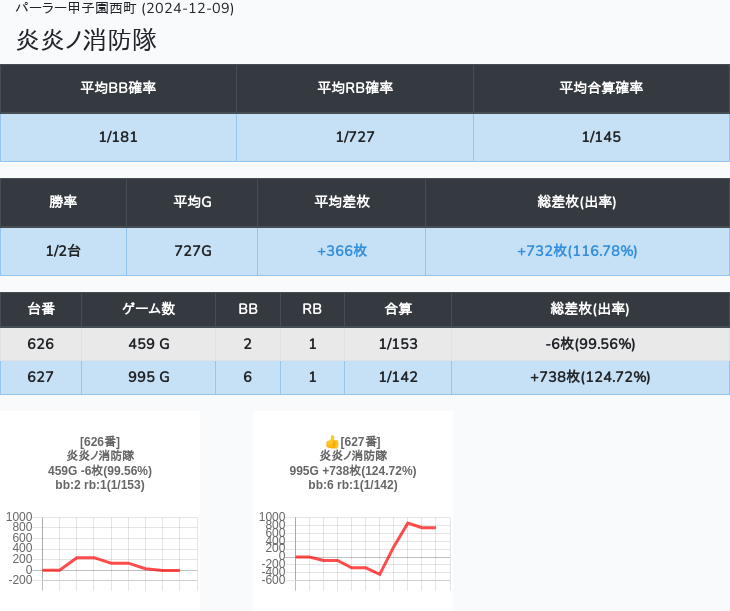The height and width of the screenshot is (611, 730).
Task: Click the -6枚(99.56%) result cell
Action: [x=590, y=344]
